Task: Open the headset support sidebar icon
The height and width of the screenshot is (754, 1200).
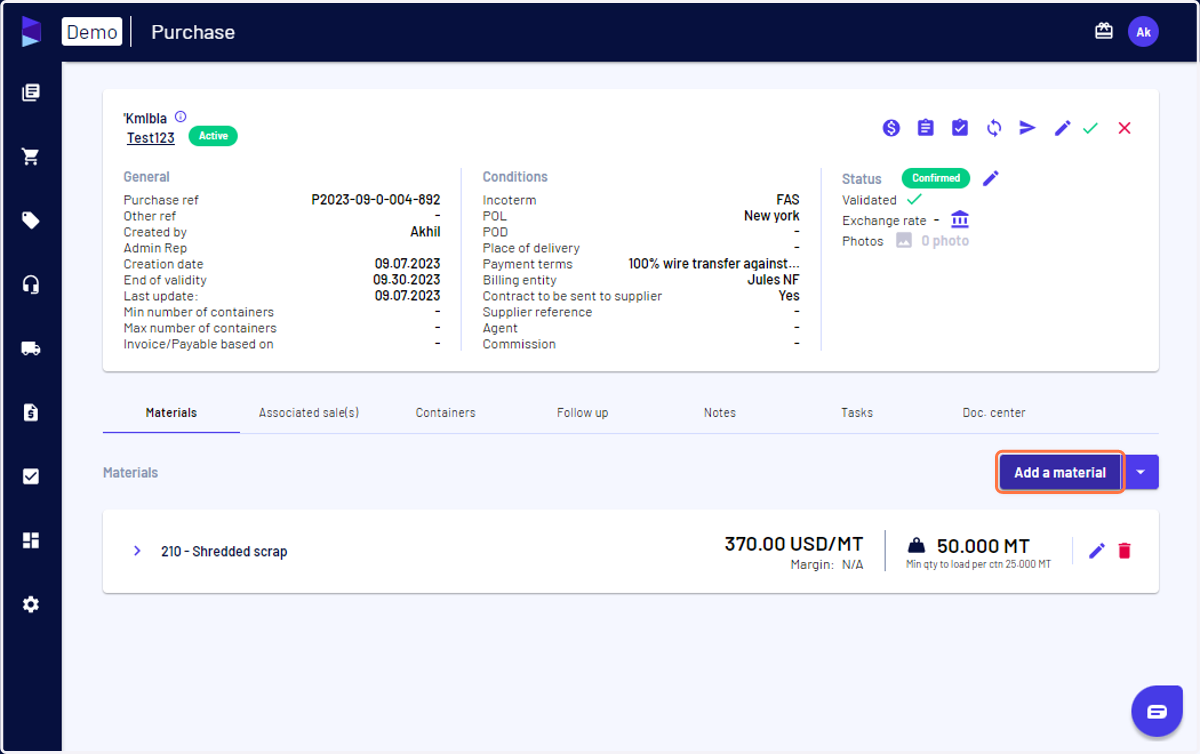Action: click(31, 285)
